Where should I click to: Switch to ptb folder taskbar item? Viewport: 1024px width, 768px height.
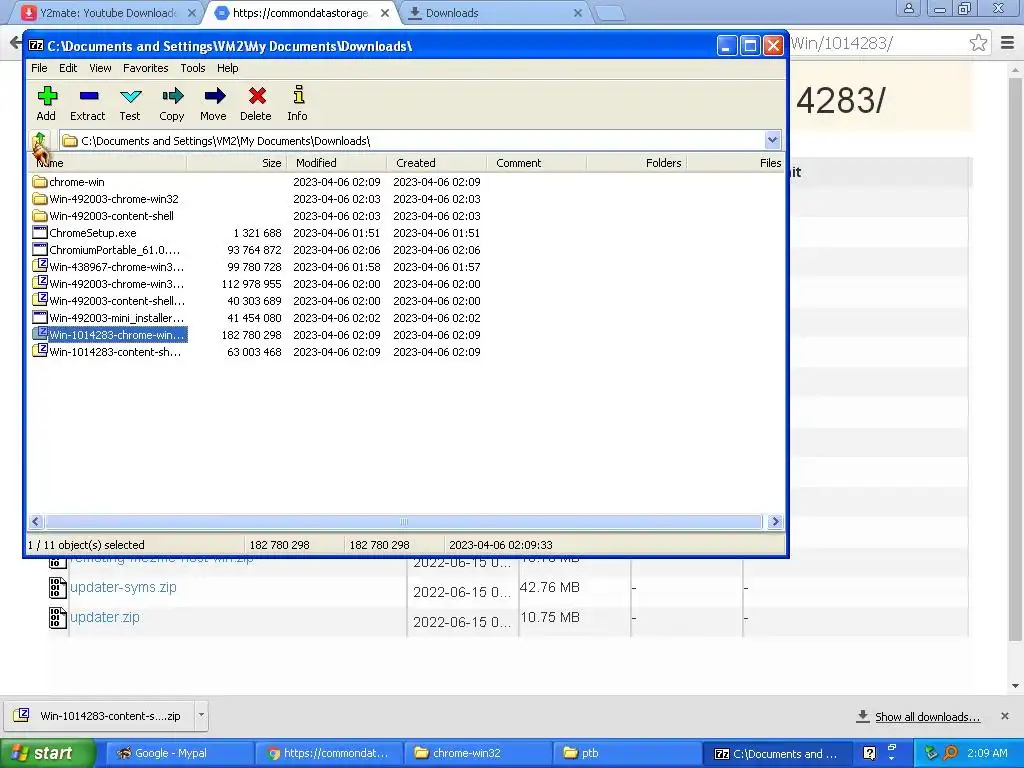(x=626, y=753)
